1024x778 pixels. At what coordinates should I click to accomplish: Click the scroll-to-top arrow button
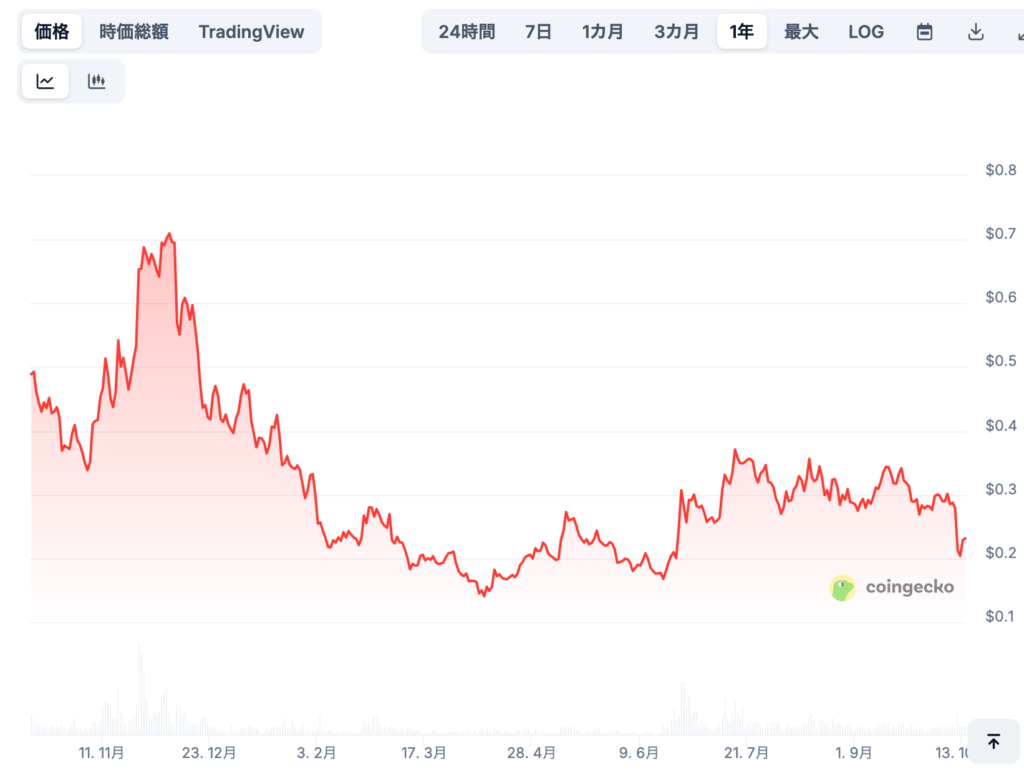tap(993, 741)
